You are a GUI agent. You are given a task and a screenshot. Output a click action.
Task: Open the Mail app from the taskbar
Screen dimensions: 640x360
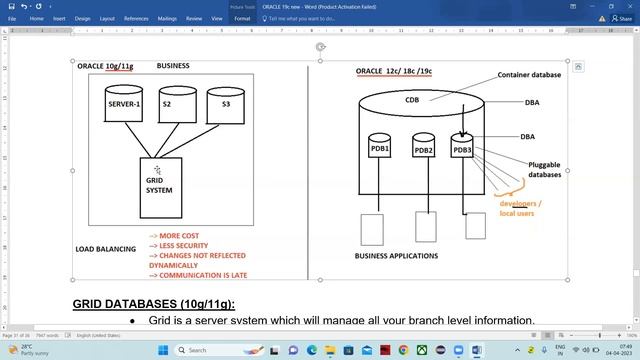[x=367, y=350]
